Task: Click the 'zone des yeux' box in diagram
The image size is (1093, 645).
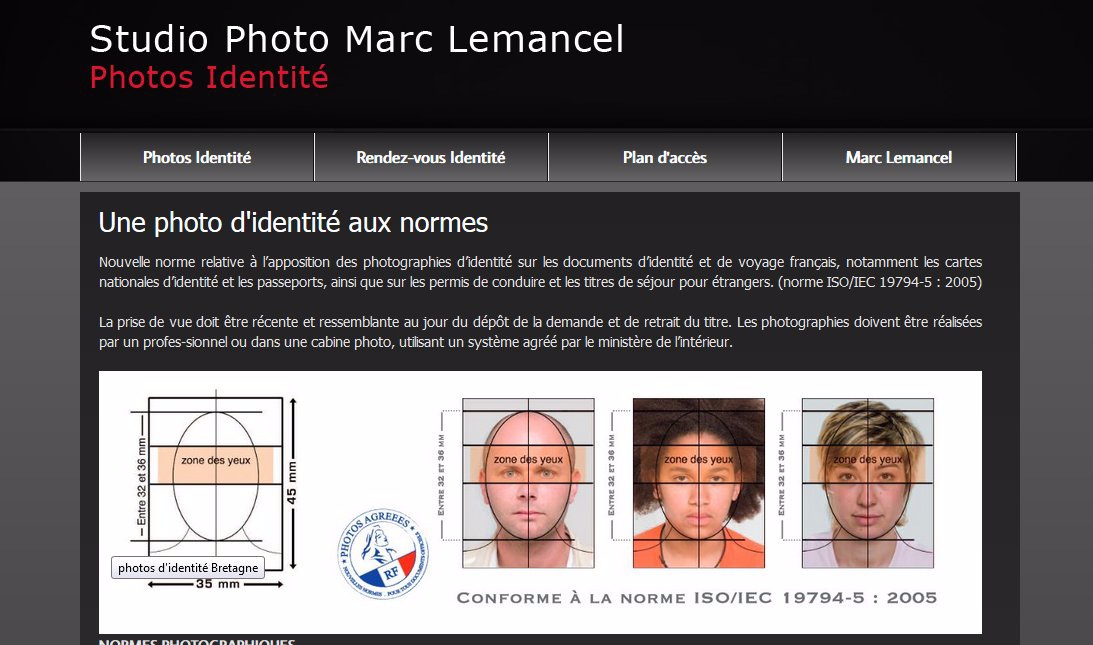Action: (x=216, y=464)
